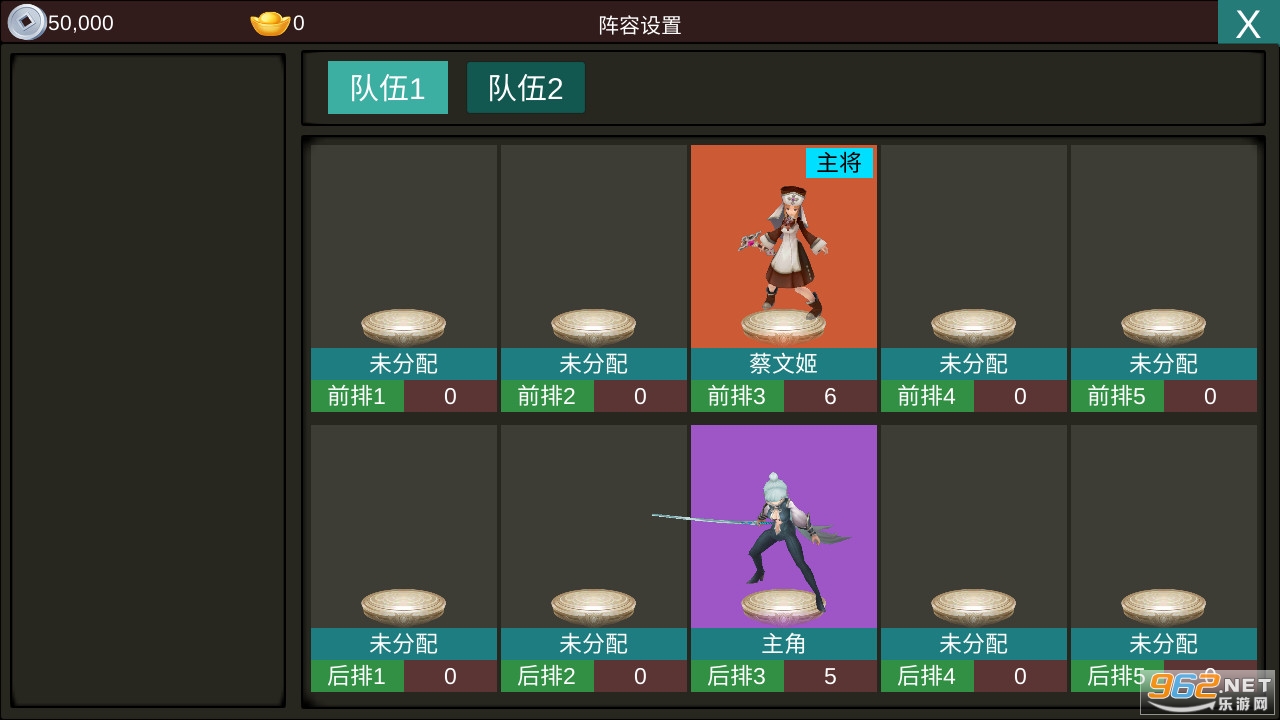Click the 主角 name bar
The width and height of the screenshot is (1280, 720).
(x=784, y=644)
